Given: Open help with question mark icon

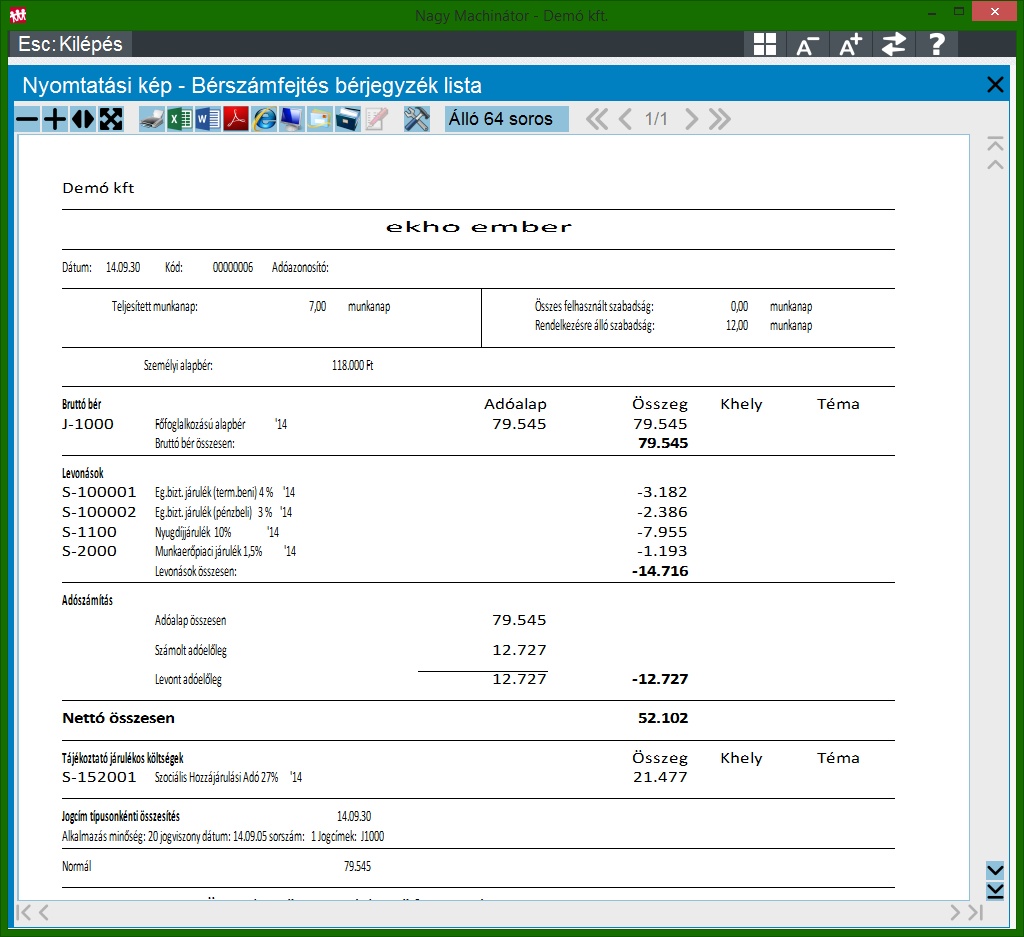Looking at the screenshot, I should click(936, 44).
